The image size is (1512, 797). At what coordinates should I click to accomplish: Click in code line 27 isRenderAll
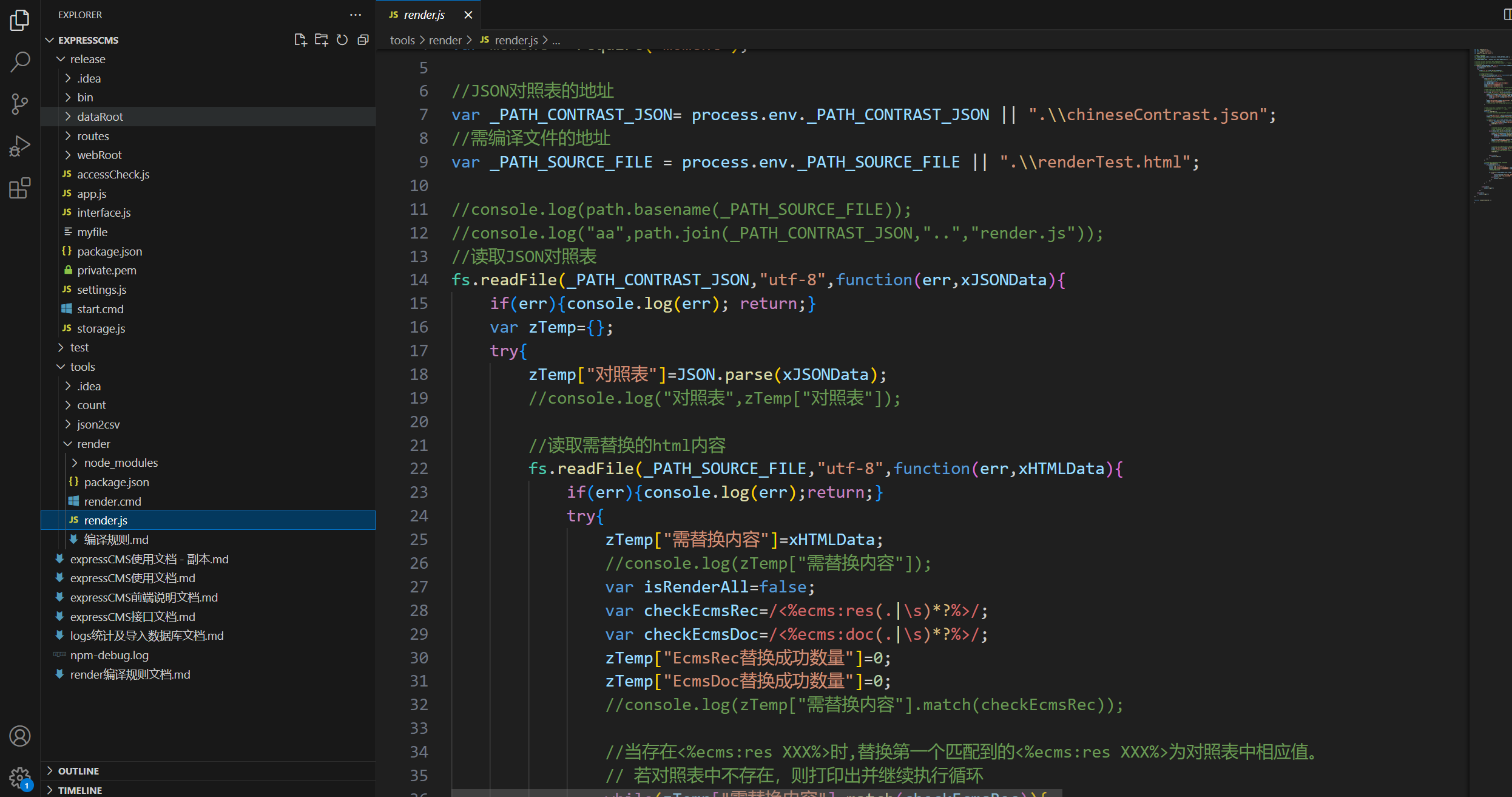710,587
